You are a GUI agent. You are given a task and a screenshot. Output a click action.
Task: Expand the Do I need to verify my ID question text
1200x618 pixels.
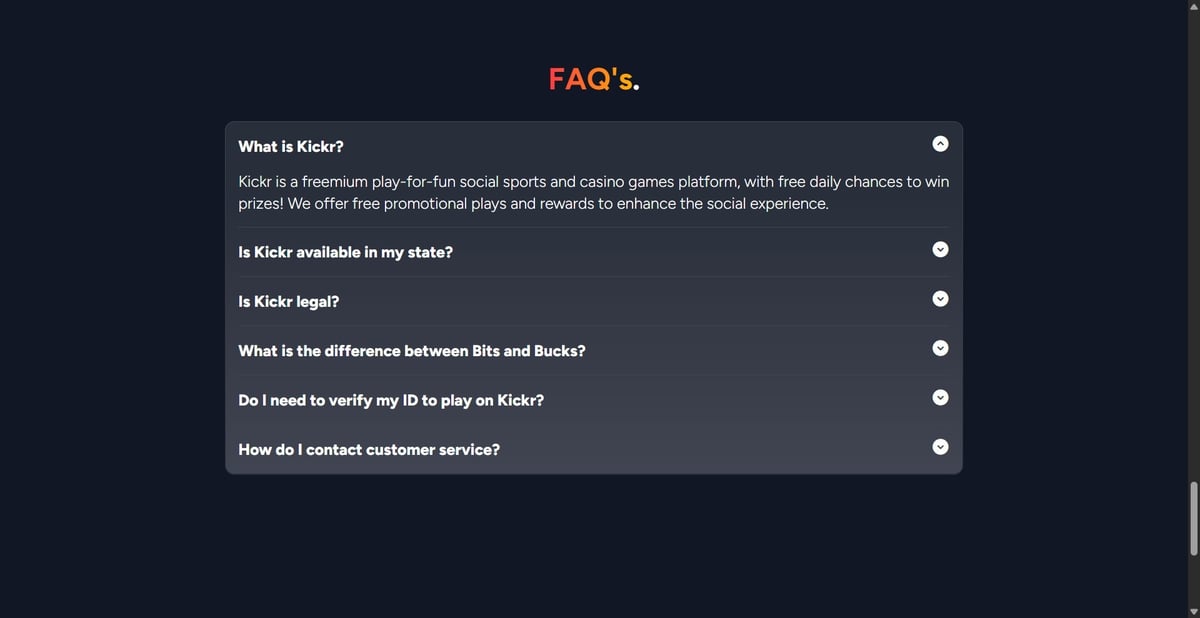[x=391, y=400]
